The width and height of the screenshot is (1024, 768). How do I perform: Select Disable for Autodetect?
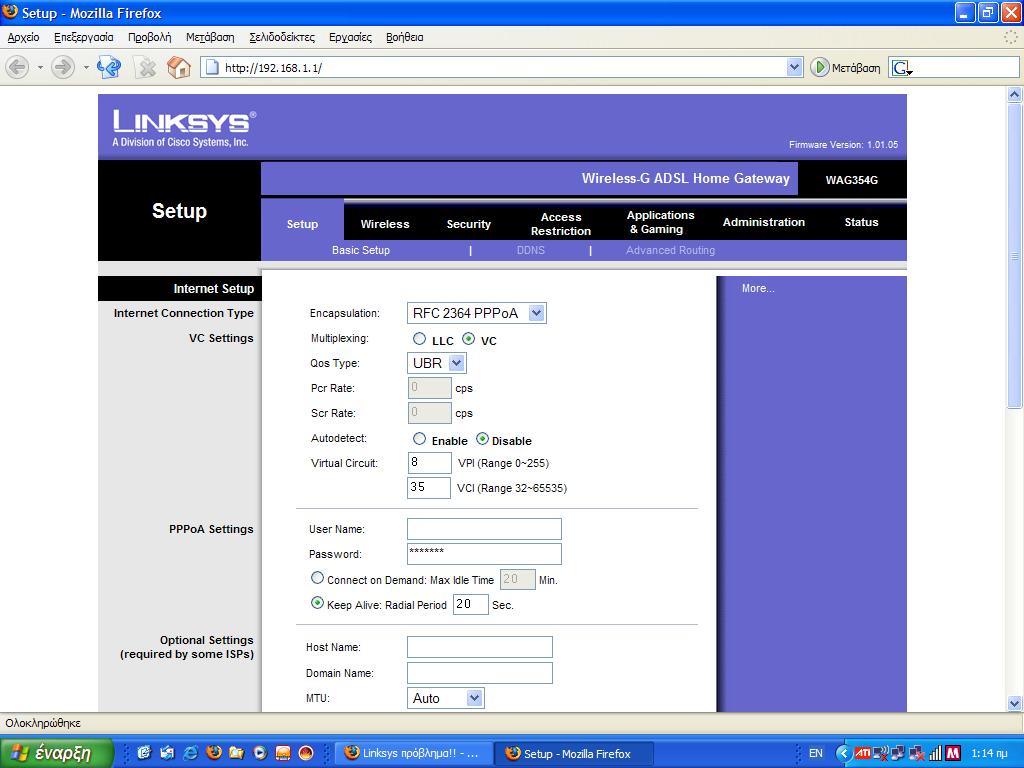coord(482,439)
